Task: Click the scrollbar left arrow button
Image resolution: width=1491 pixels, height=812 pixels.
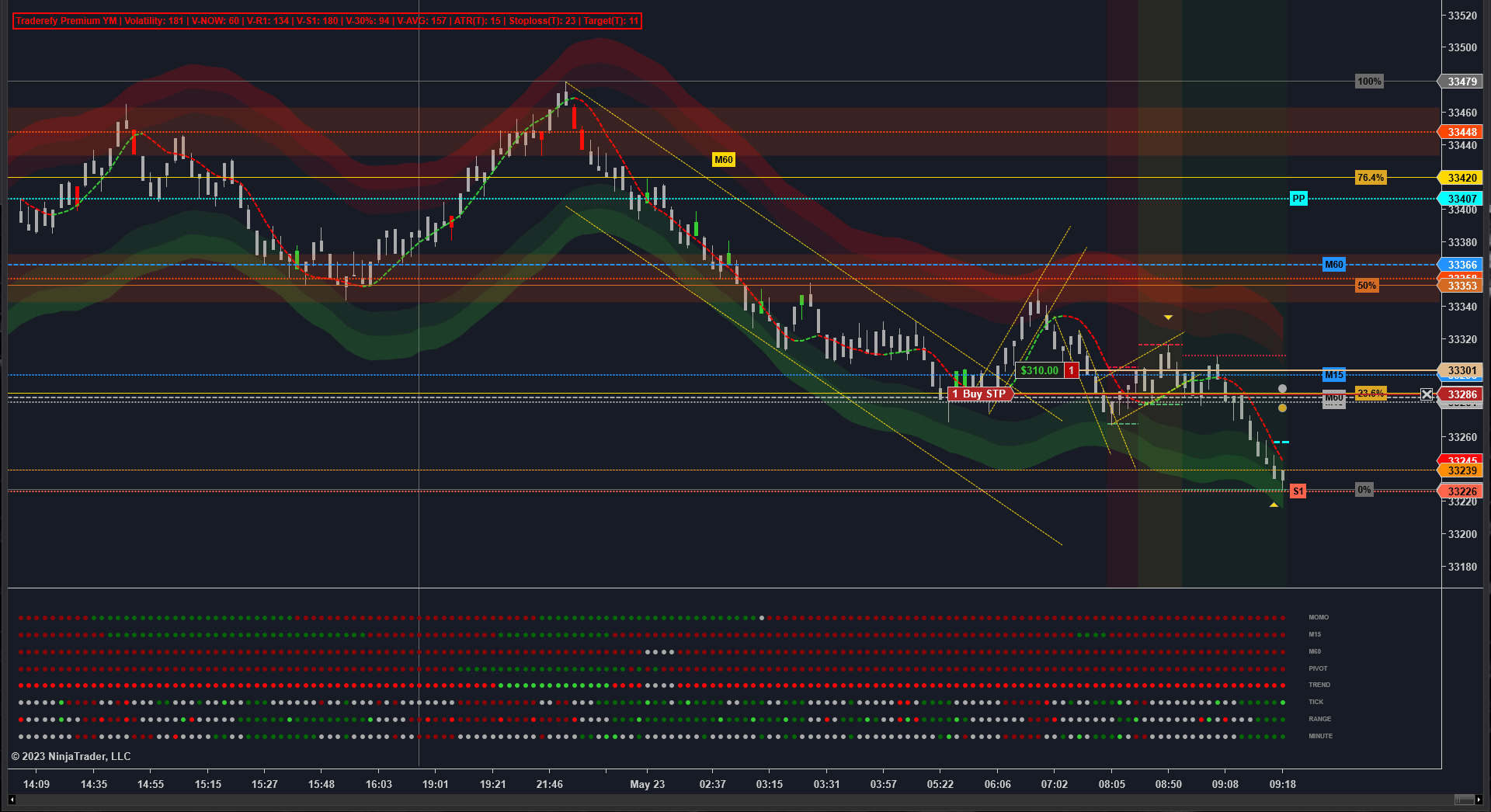Action: (x=12, y=800)
